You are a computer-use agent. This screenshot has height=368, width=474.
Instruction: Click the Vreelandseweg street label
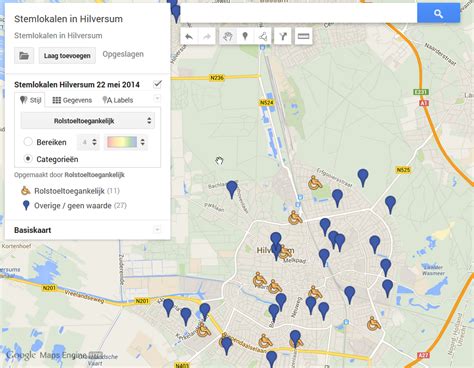[x=84, y=296]
